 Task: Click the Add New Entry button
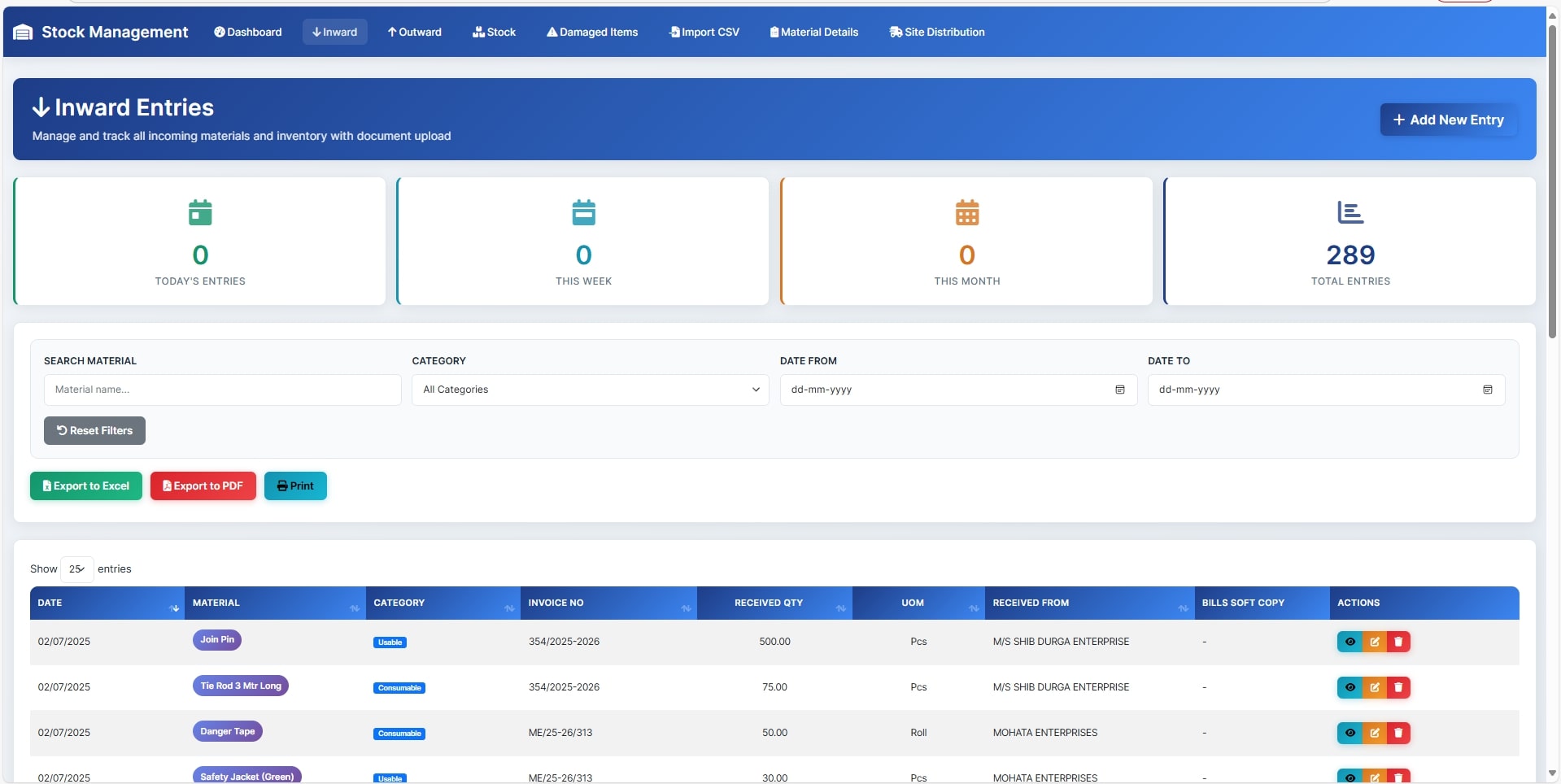1448,120
